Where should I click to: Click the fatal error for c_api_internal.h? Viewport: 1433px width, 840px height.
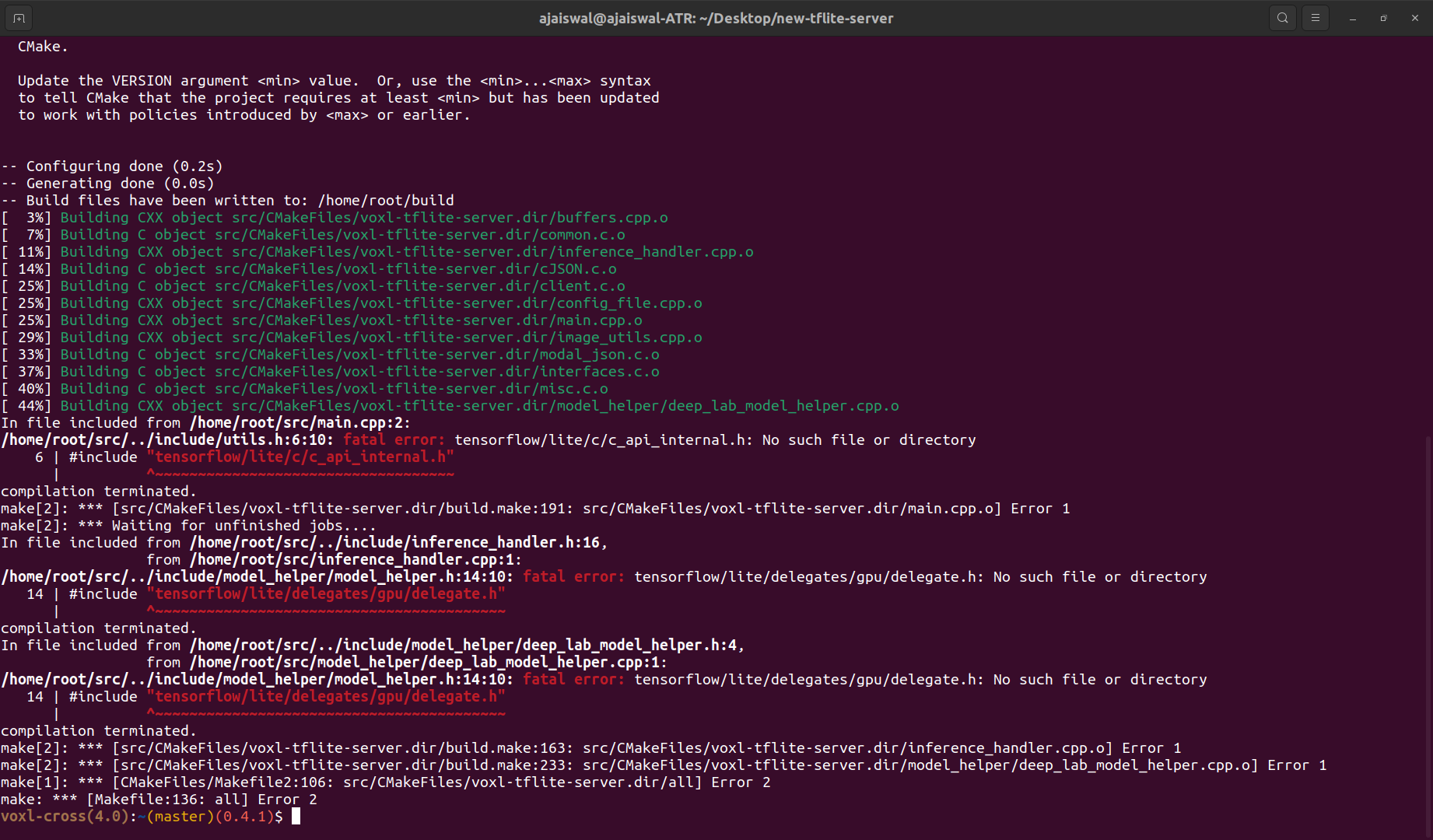tap(489, 440)
